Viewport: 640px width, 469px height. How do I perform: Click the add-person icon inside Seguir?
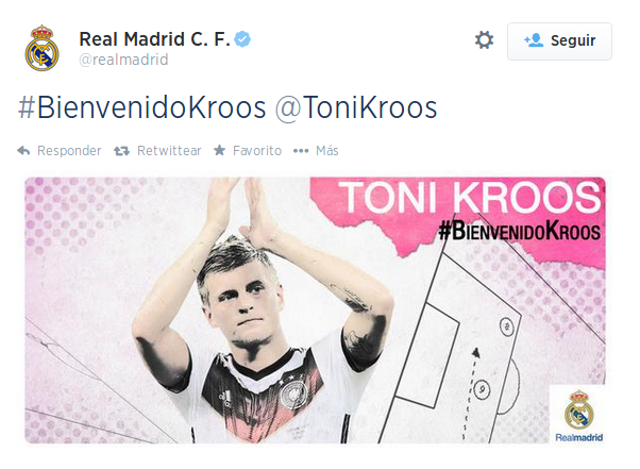(x=533, y=40)
